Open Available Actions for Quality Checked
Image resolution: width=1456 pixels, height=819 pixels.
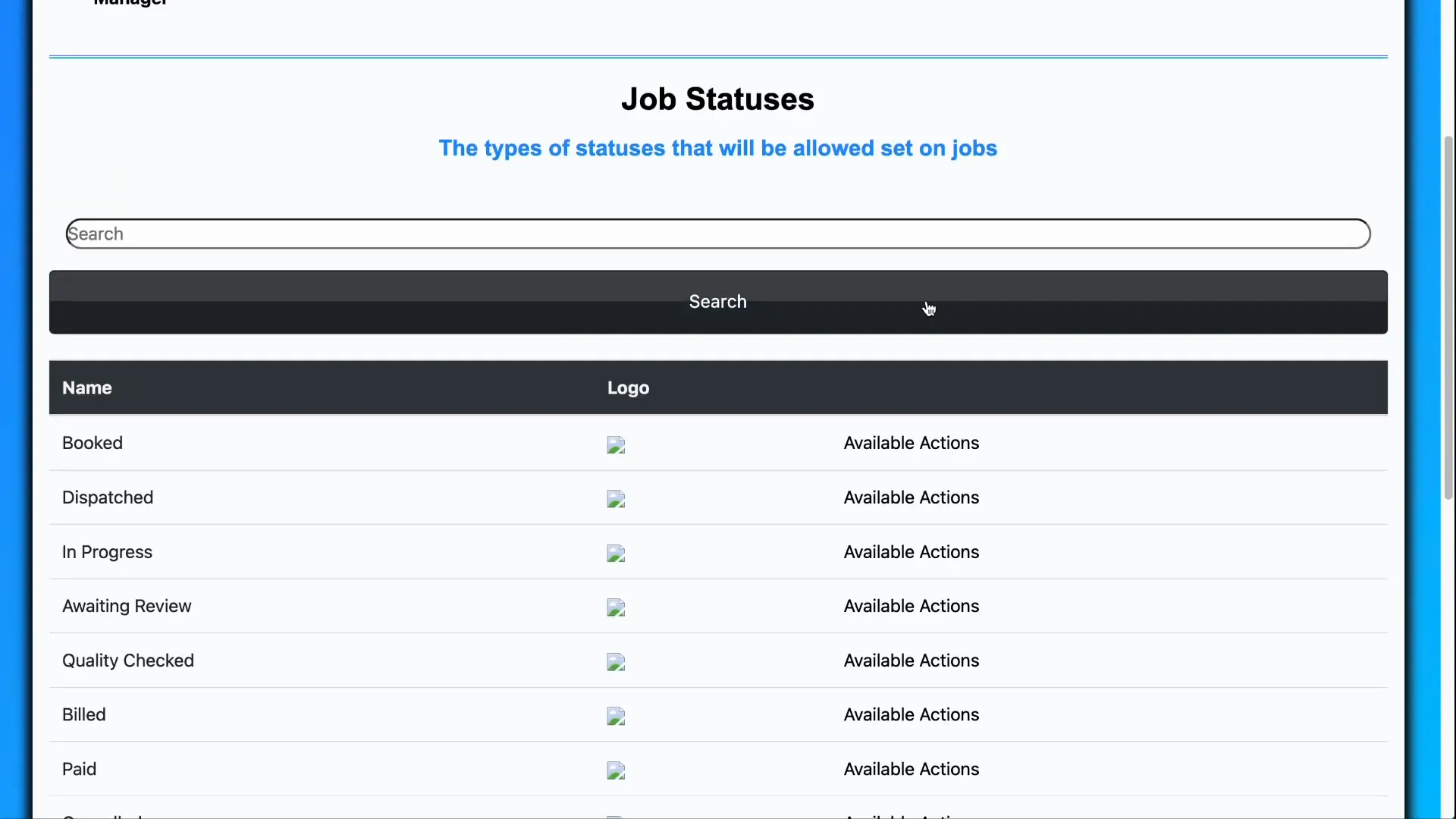coord(911,661)
